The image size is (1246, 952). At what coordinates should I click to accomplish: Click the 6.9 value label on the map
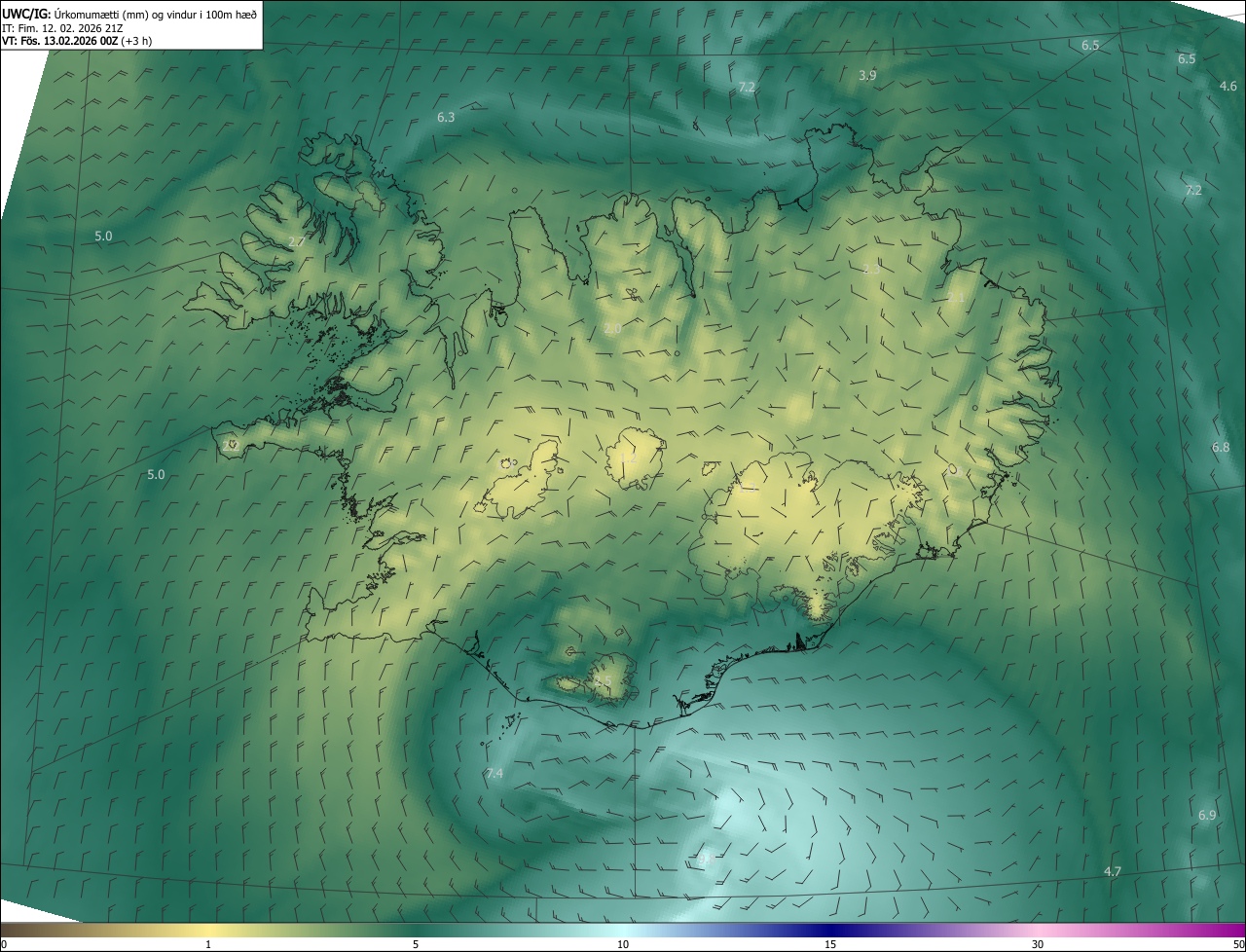(x=1207, y=815)
